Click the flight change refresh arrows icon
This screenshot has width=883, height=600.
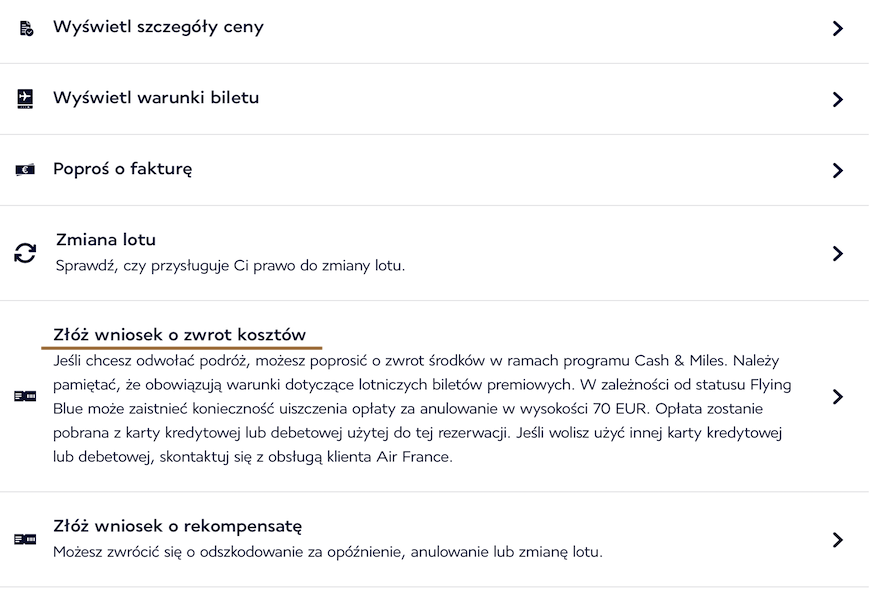(x=25, y=253)
